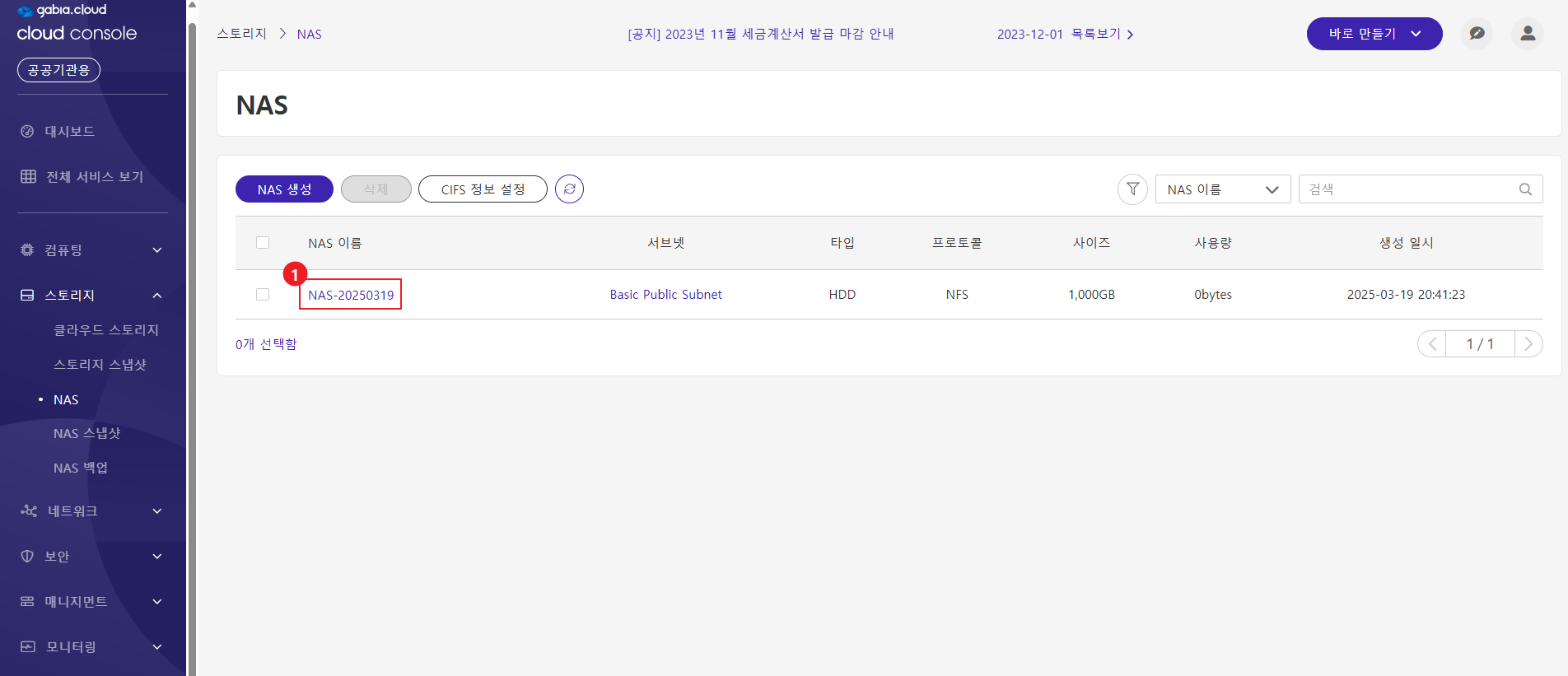
Task: Open 대시보드 menu item
Action: pyautogui.click(x=70, y=132)
